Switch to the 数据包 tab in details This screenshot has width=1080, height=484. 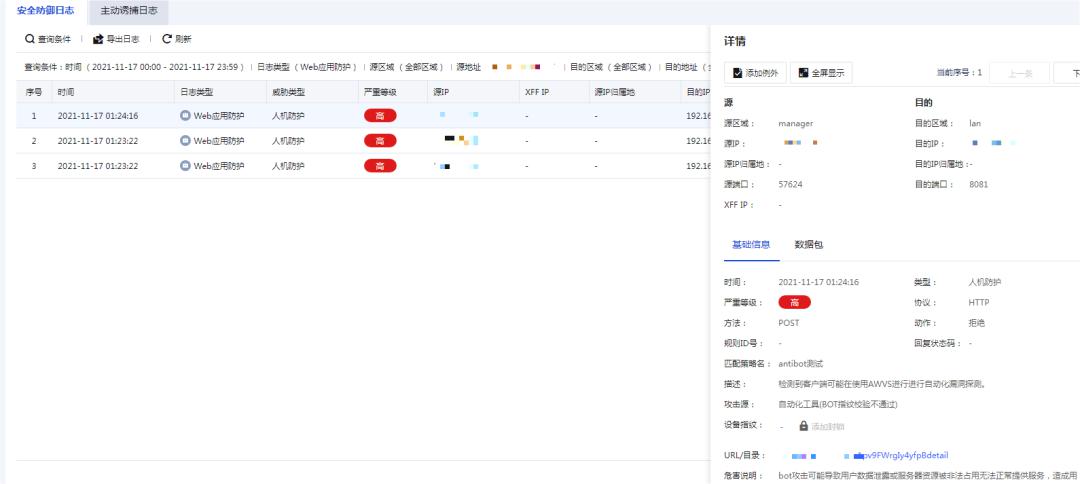tap(810, 244)
